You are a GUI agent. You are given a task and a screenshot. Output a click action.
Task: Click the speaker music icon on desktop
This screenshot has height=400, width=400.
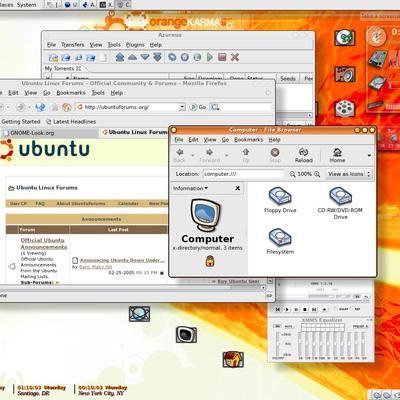coord(345,75)
